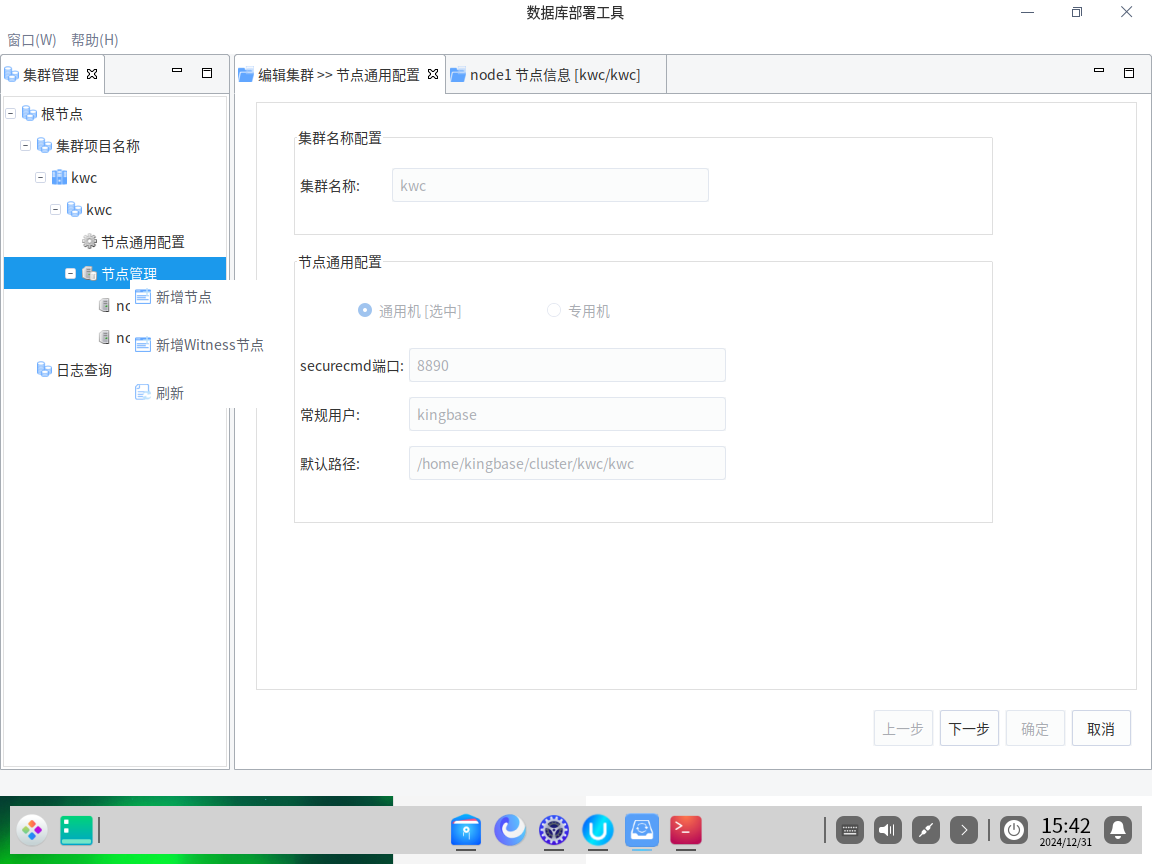Open the terminal icon in taskbar

(x=685, y=830)
